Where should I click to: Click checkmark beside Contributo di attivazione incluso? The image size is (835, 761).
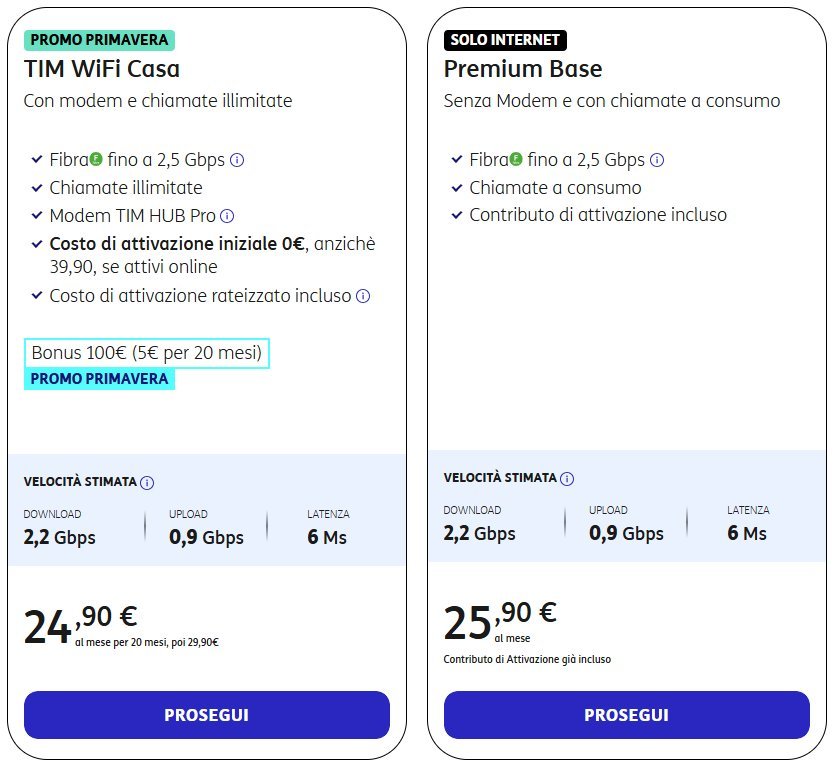(x=457, y=215)
